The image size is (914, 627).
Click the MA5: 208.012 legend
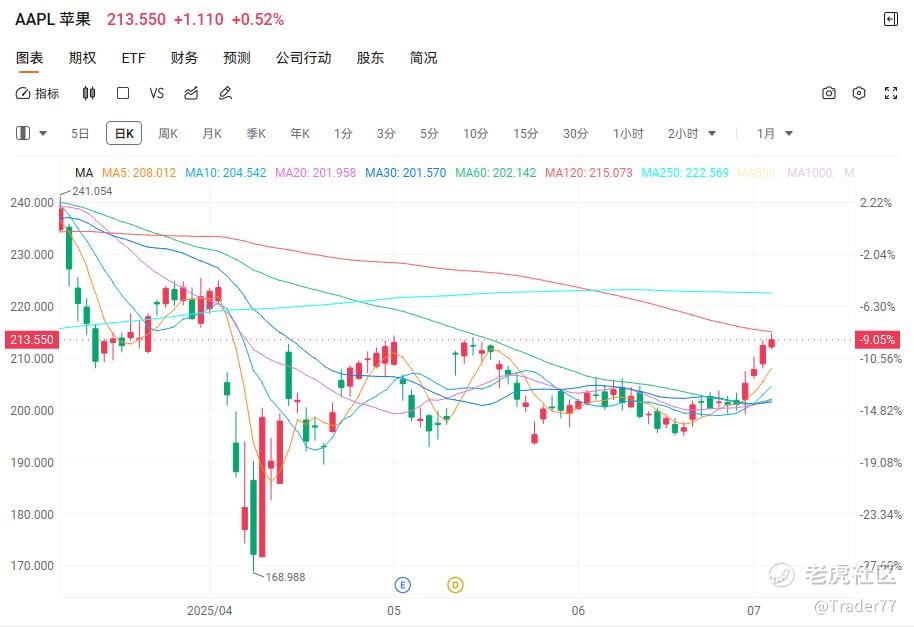[139, 172]
